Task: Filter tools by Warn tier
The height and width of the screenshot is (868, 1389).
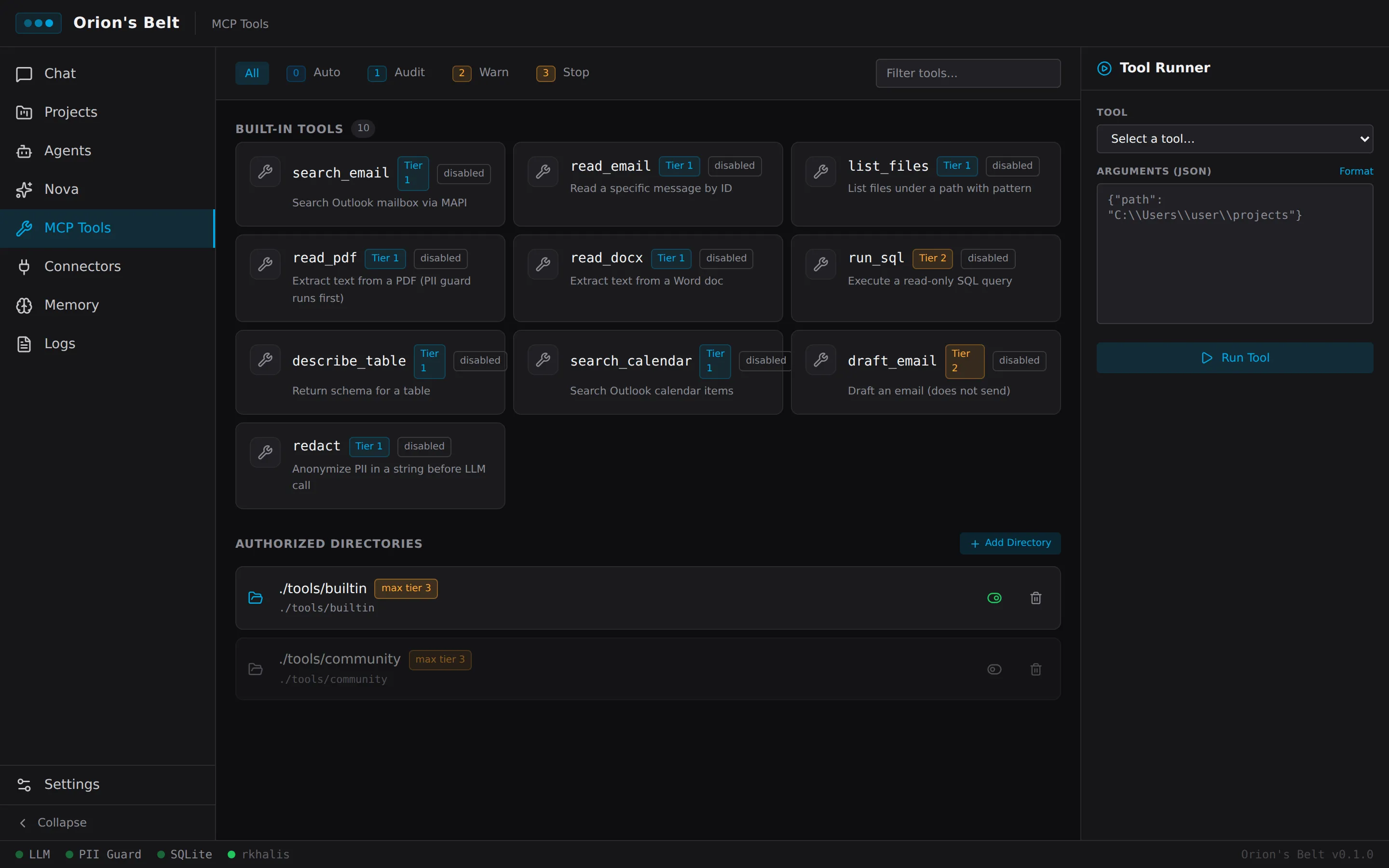Action: pyautogui.click(x=480, y=73)
